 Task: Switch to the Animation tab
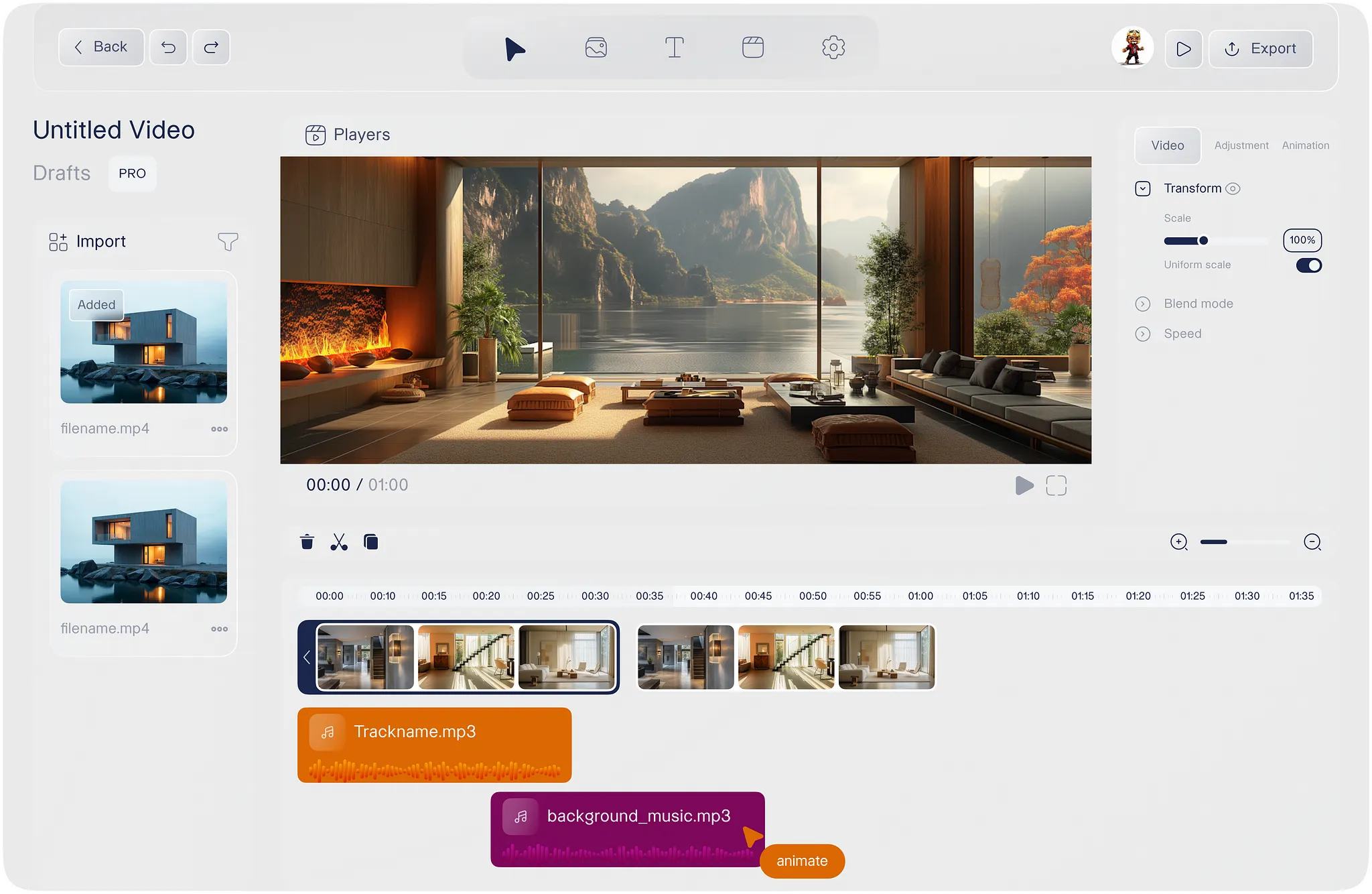[x=1305, y=145]
